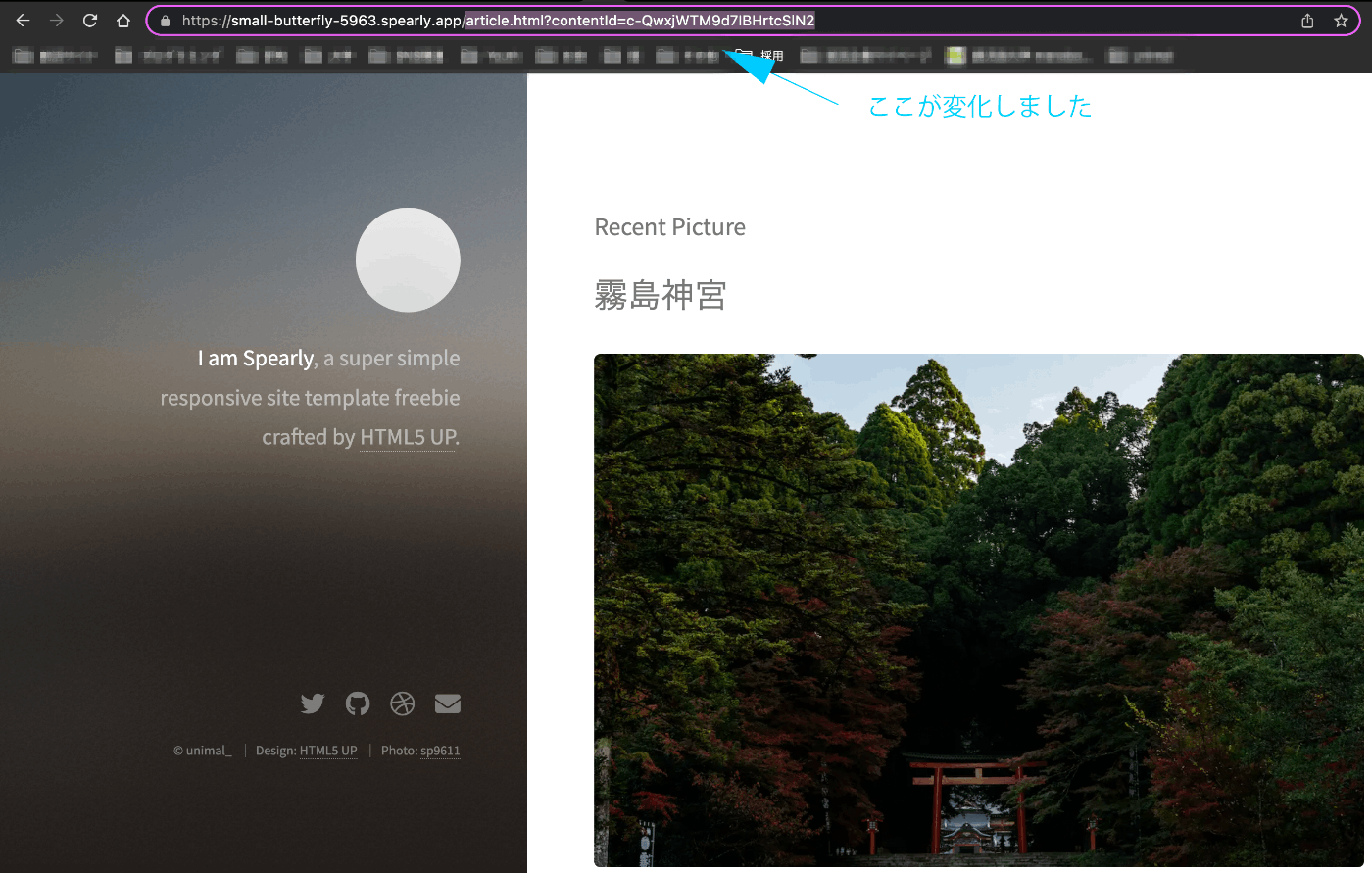1372x873 pixels.
Task: Click the padlock site security icon
Action: click(165, 21)
